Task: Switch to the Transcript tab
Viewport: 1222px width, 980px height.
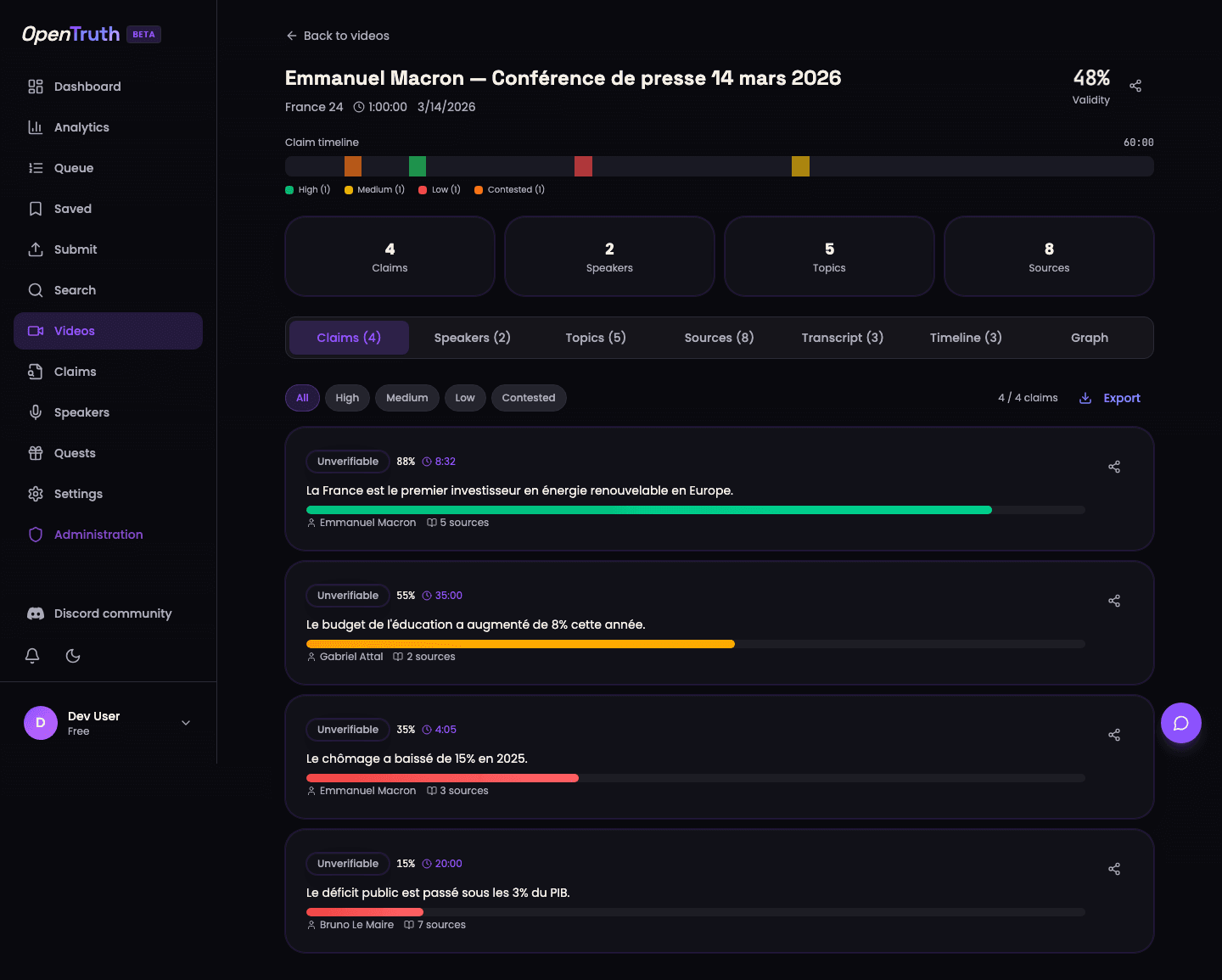Action: [842, 338]
